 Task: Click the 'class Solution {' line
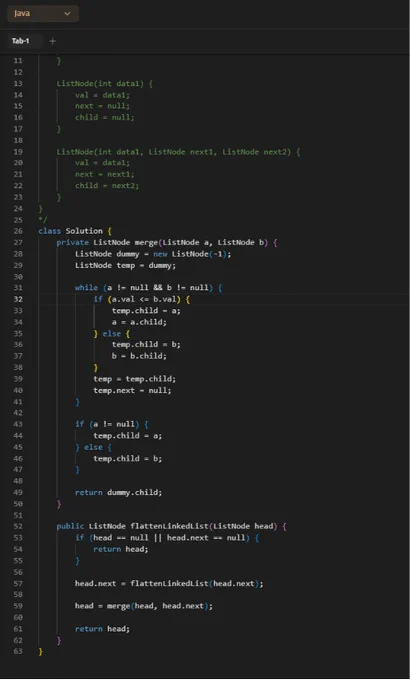pyautogui.click(x=75, y=231)
